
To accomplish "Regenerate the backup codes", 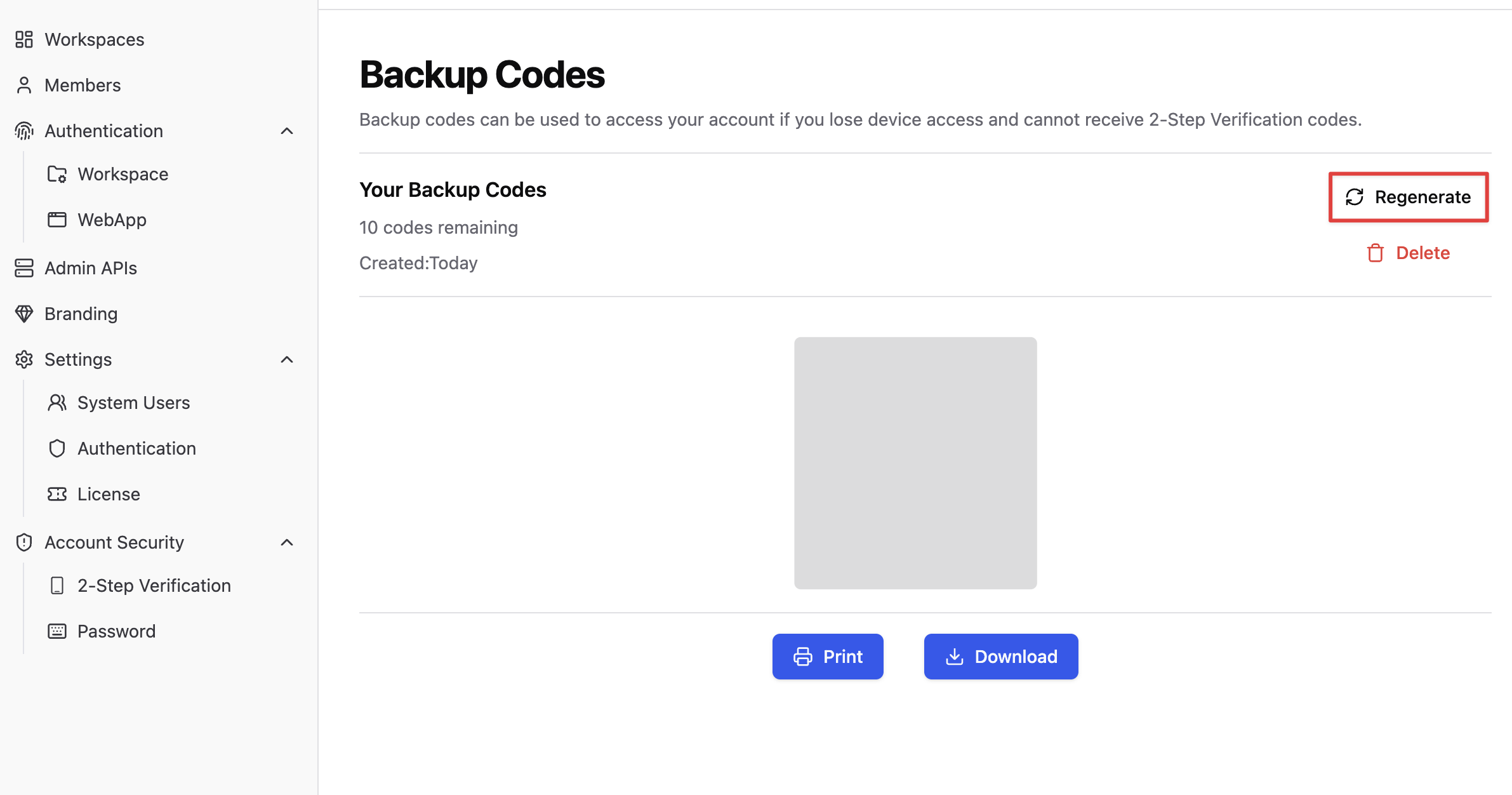I will 1409,197.
